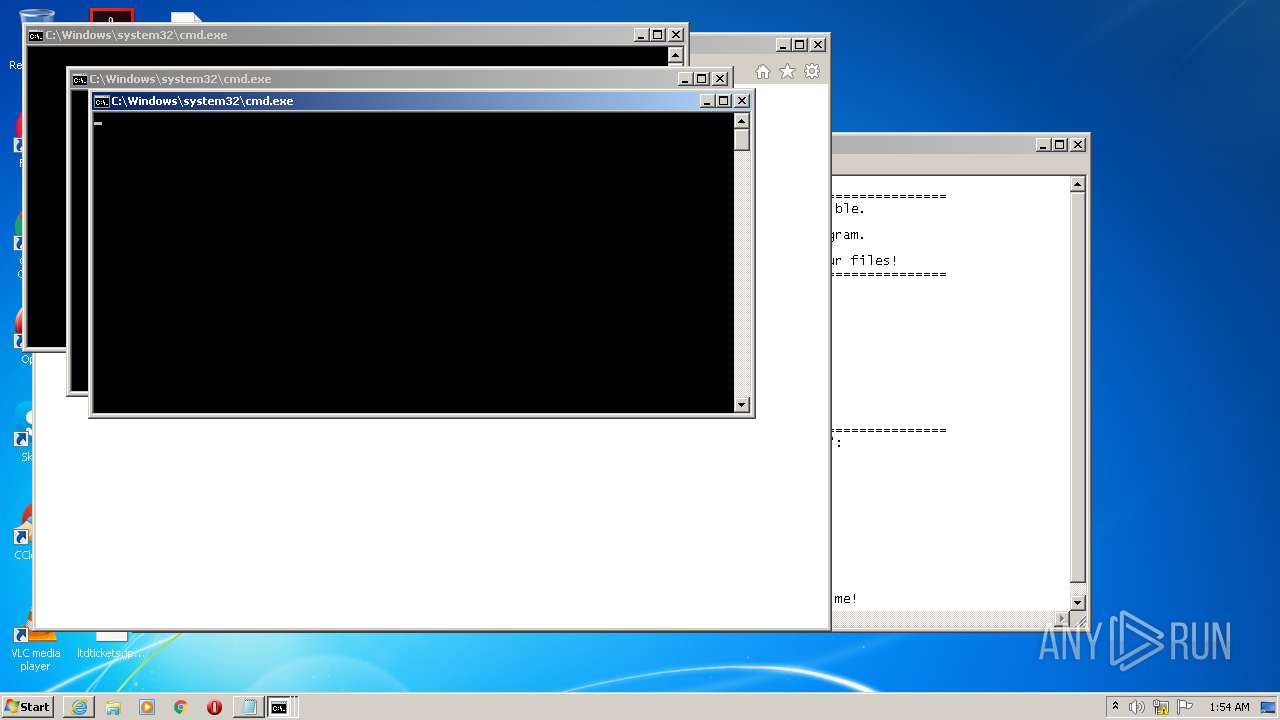Viewport: 1280px width, 720px height.
Task: Click the 'ur files!' line in Notepad
Action: click(x=865, y=261)
